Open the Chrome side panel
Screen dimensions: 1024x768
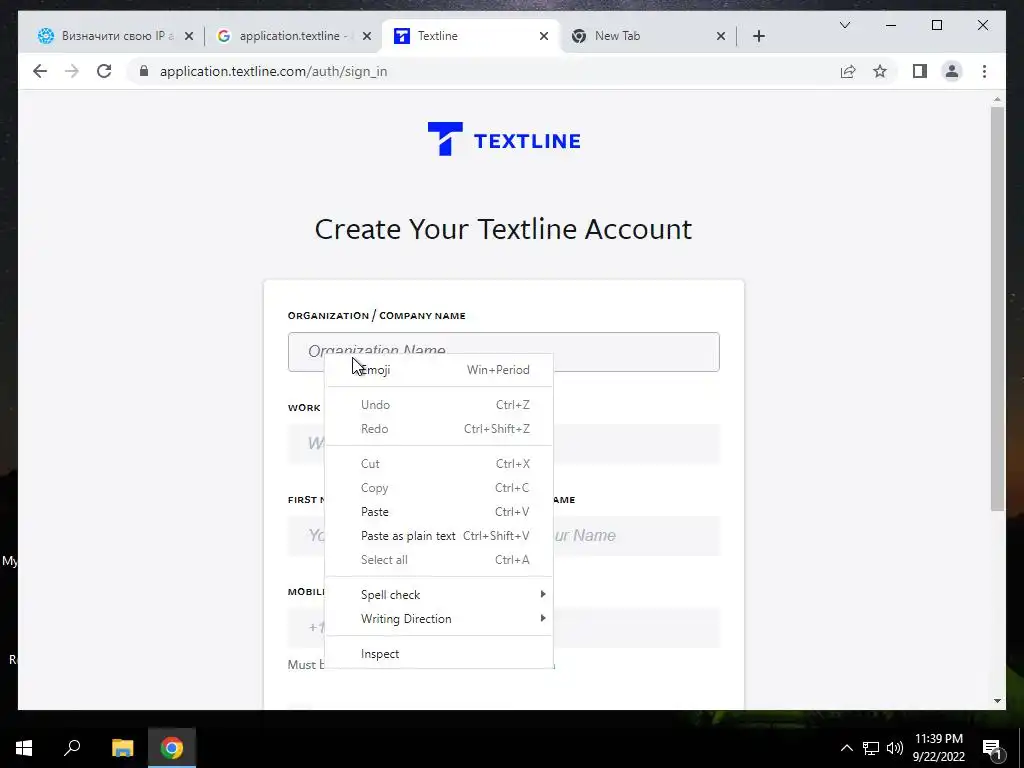[x=920, y=71]
